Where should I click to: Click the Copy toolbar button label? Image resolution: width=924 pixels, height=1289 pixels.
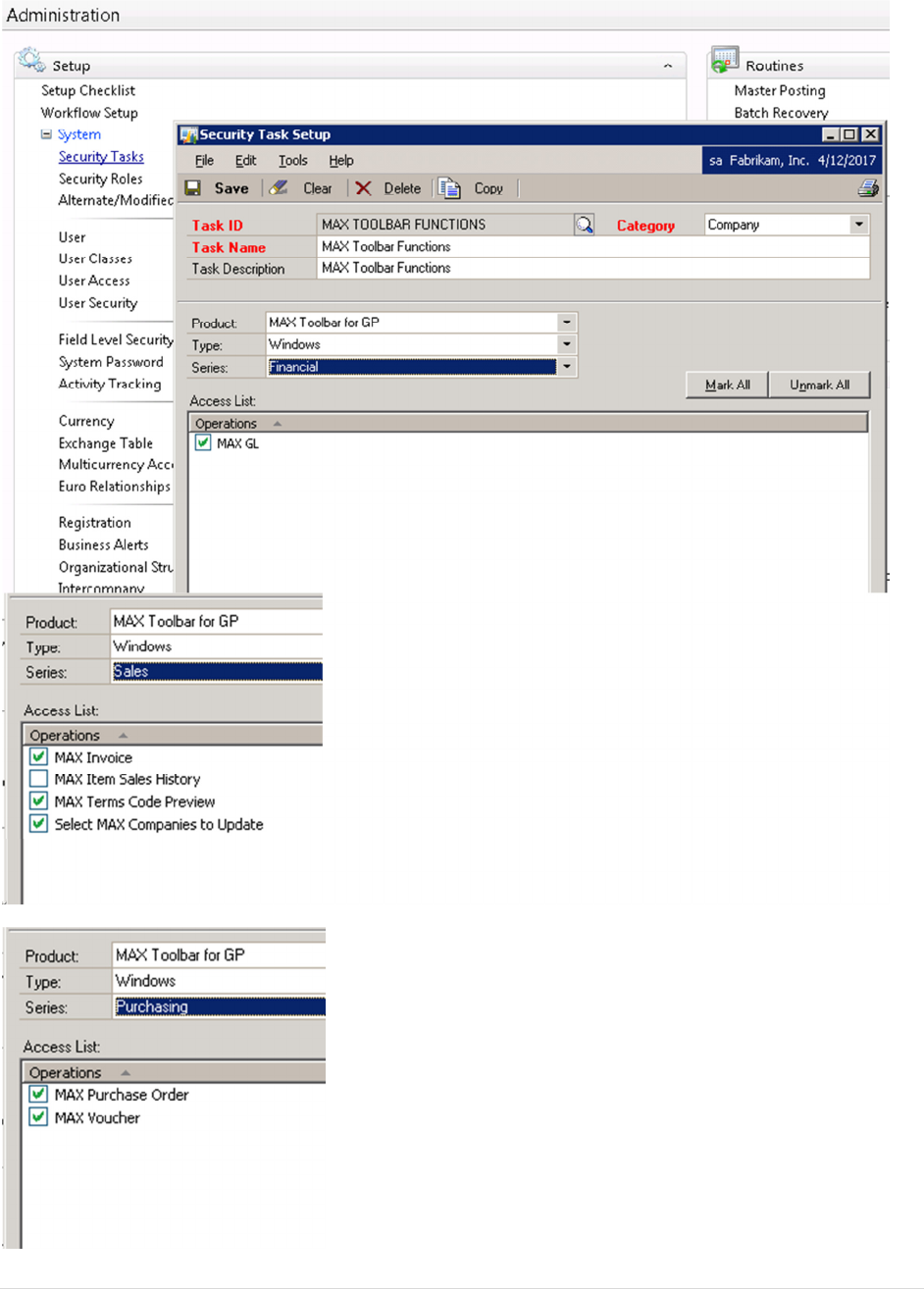point(488,188)
